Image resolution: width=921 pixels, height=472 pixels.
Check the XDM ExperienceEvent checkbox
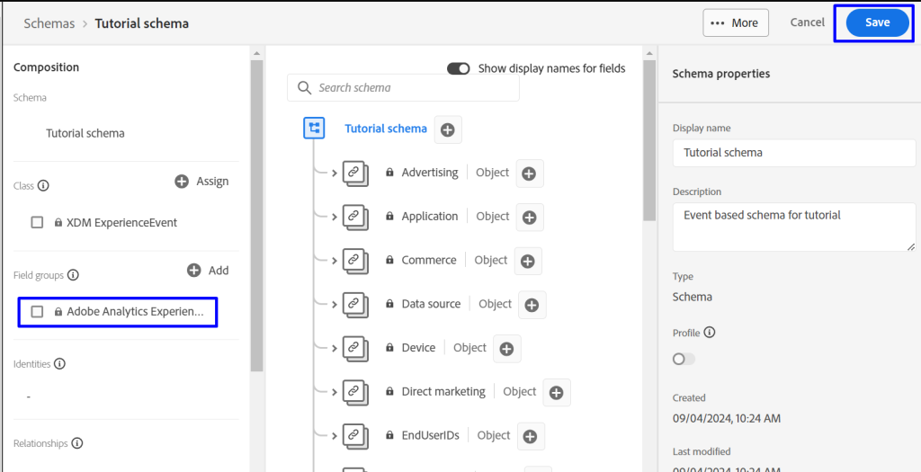pos(37,223)
